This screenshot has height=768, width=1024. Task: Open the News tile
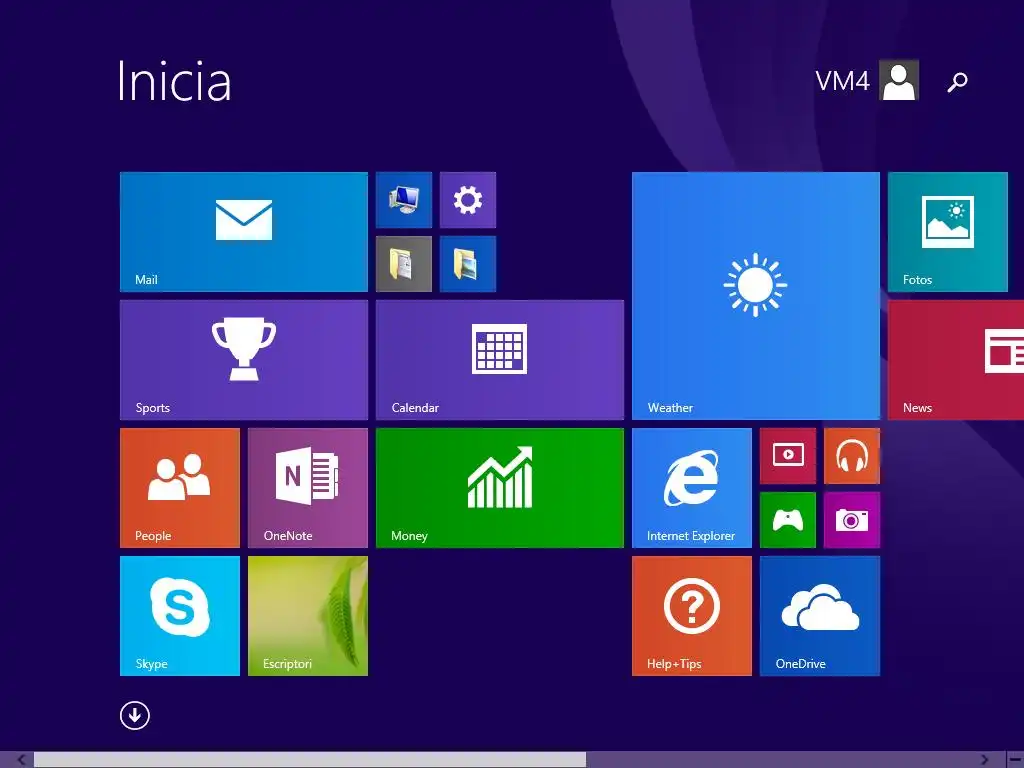coord(956,360)
